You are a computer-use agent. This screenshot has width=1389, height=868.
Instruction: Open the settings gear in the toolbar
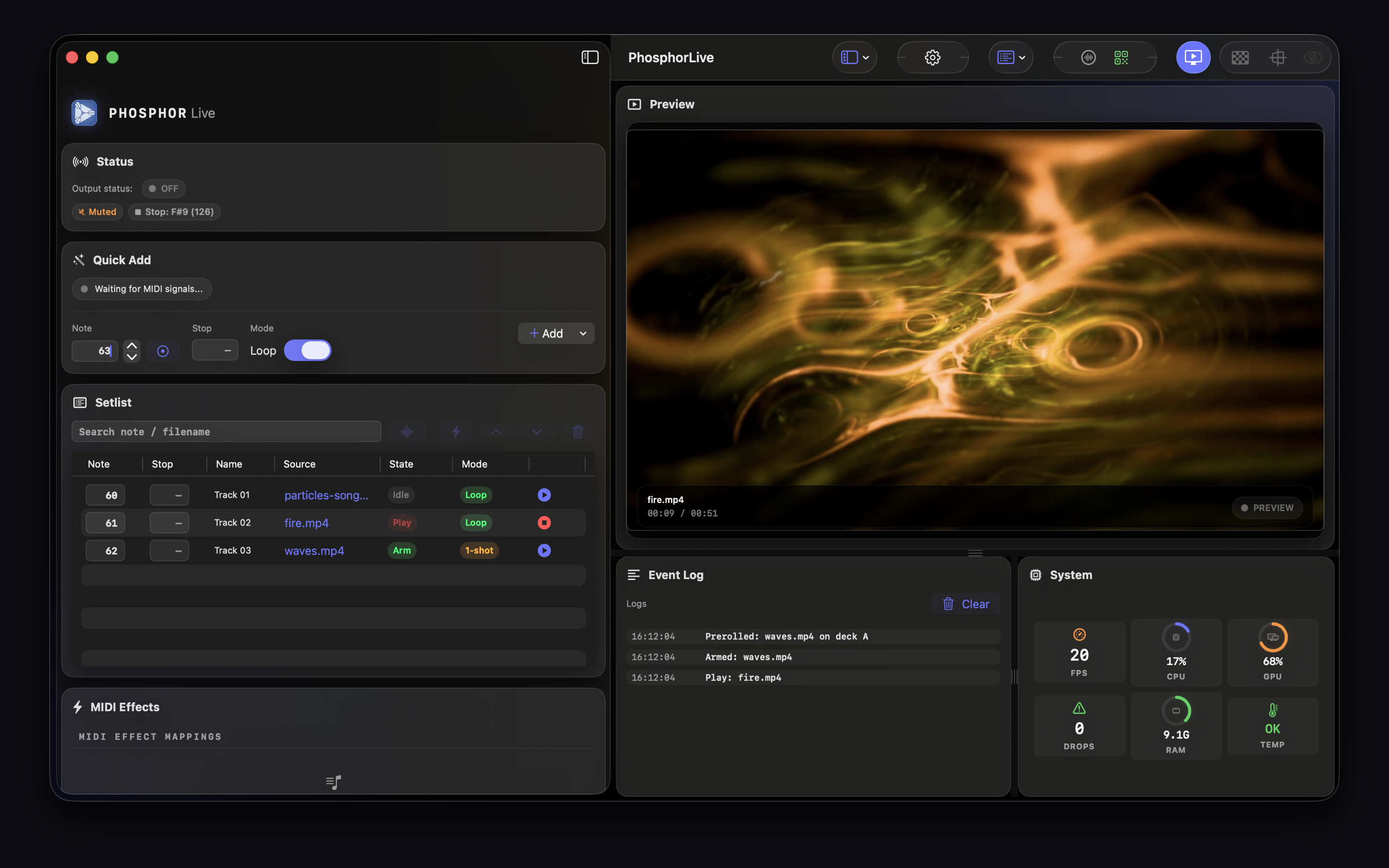coord(932,57)
